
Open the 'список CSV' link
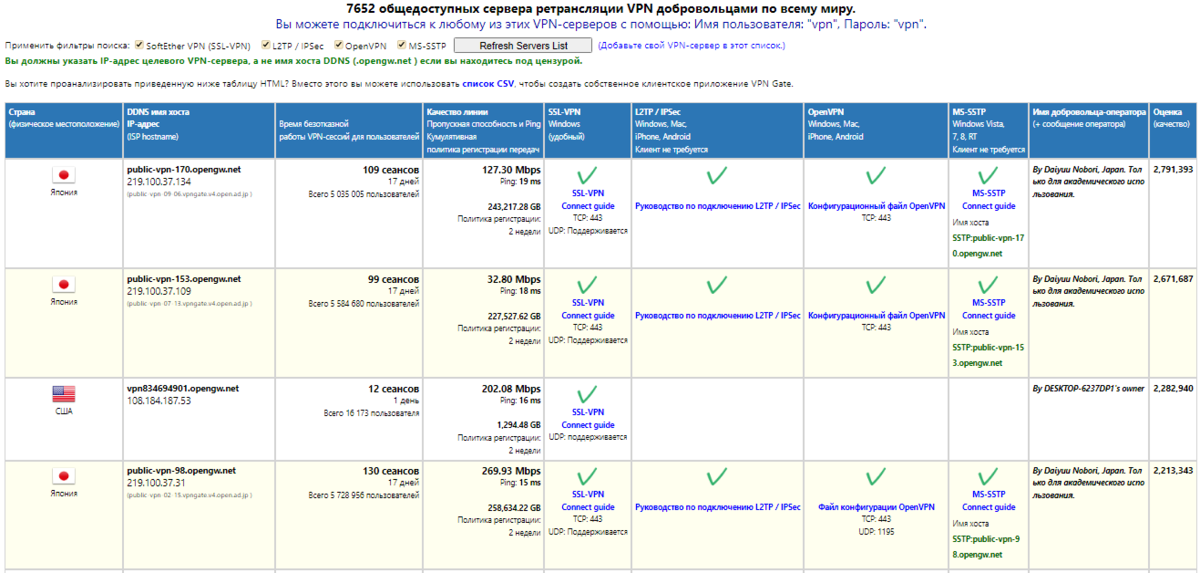tap(488, 84)
